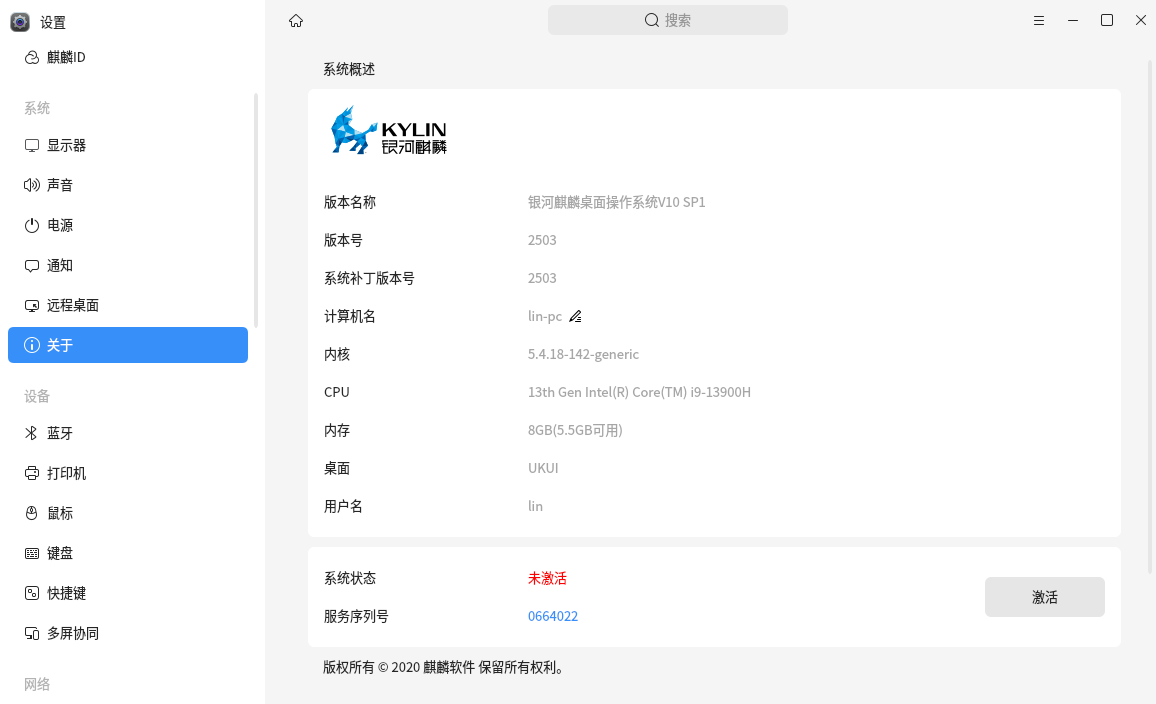Click the CPU value i9-13900H text
Viewport: 1156px width, 704px height.
pyautogui.click(x=639, y=392)
